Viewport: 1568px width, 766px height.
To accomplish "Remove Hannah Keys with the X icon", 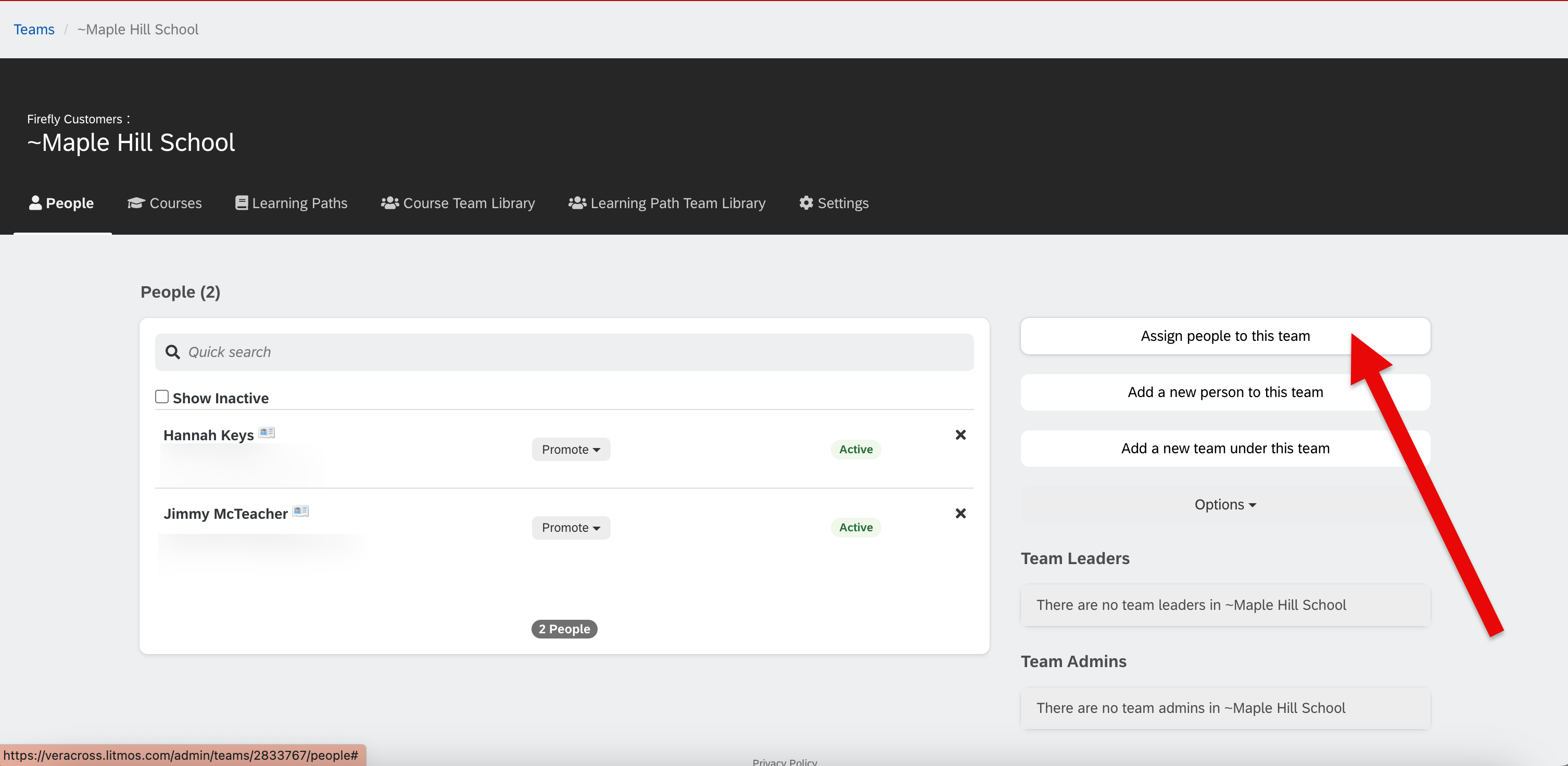I will (960, 435).
